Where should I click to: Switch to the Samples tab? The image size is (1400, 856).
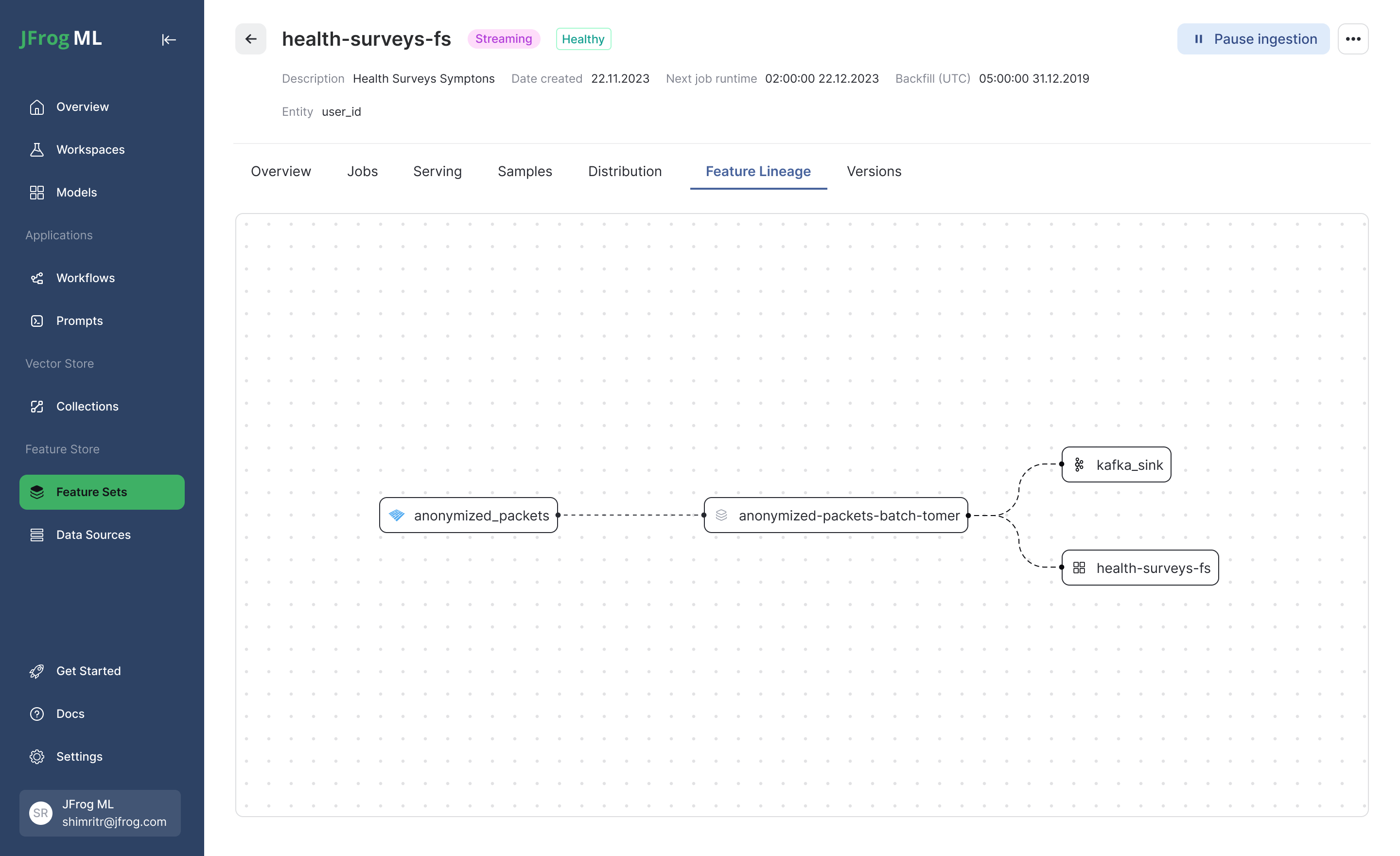pos(525,171)
